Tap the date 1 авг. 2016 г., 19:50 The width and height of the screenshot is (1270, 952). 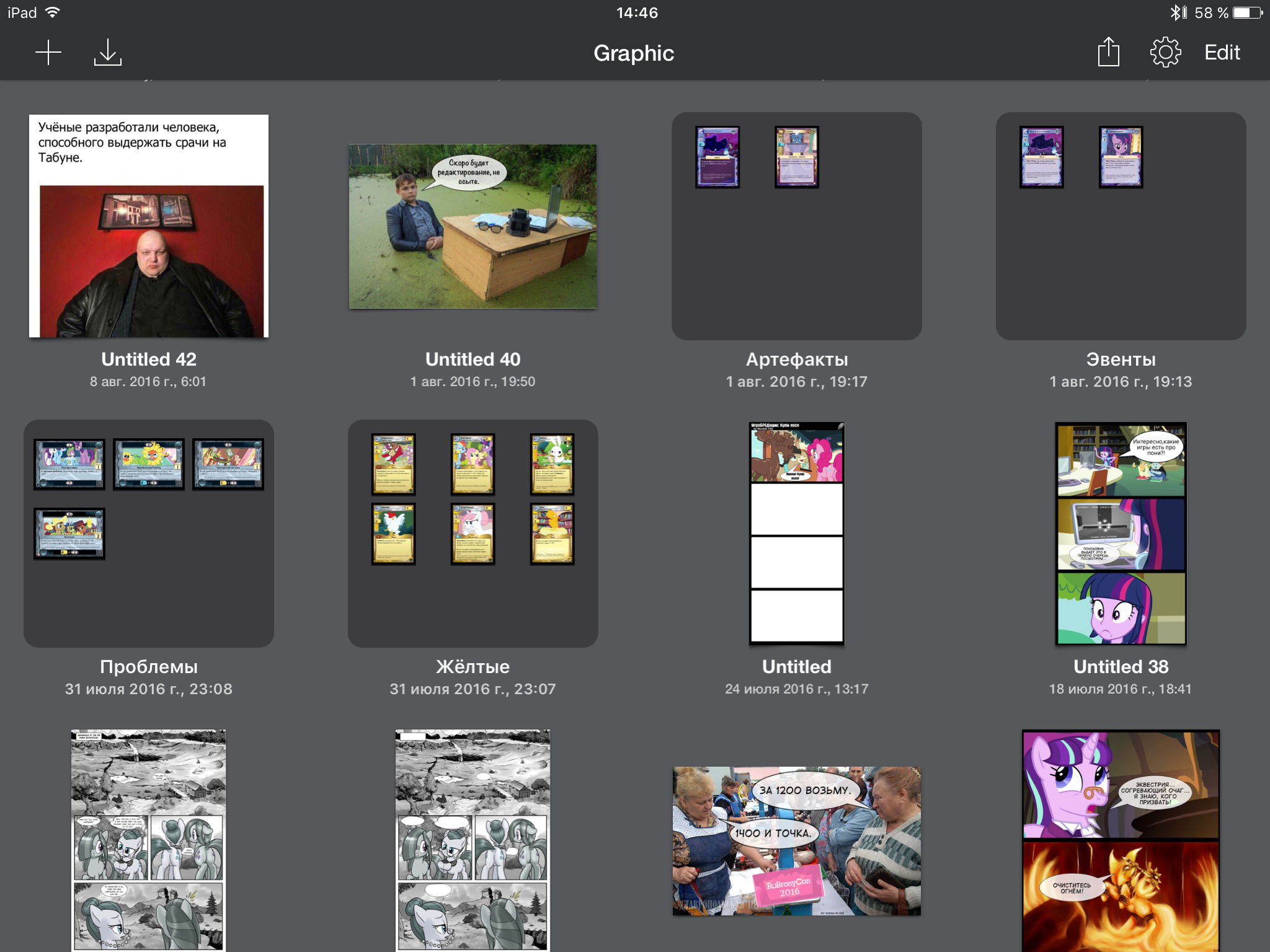tap(473, 382)
